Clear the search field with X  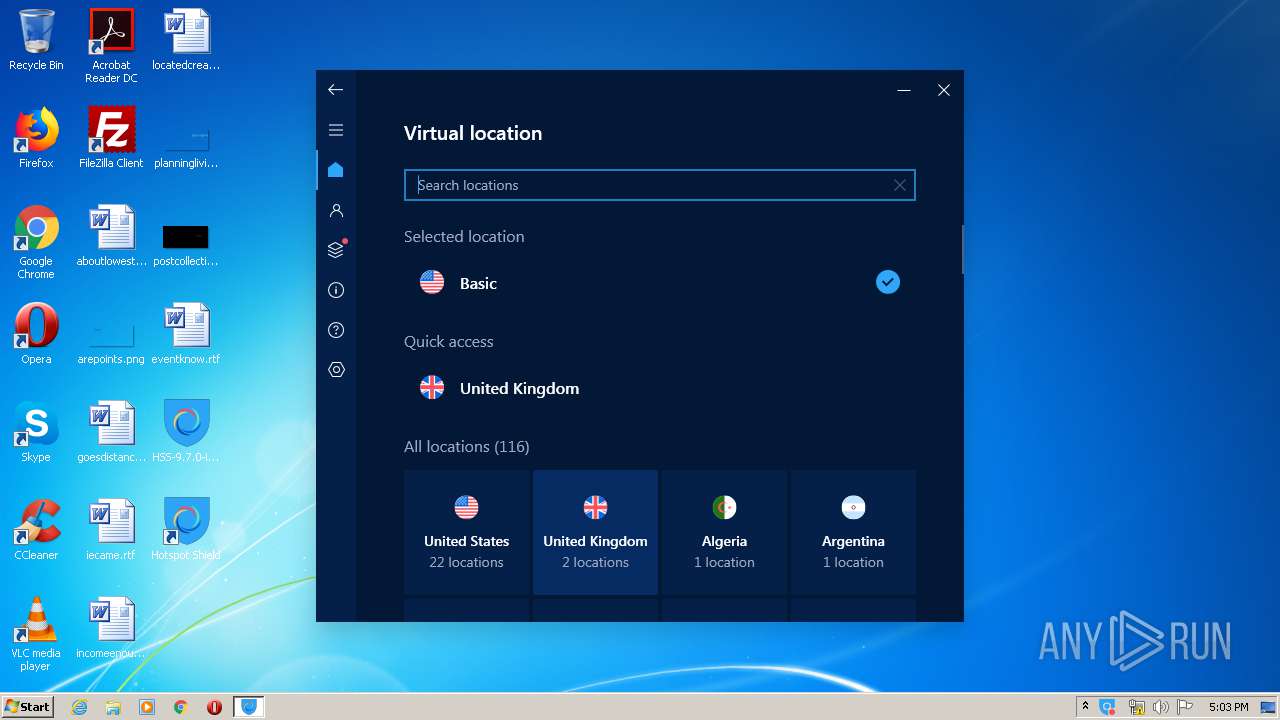[x=900, y=185]
